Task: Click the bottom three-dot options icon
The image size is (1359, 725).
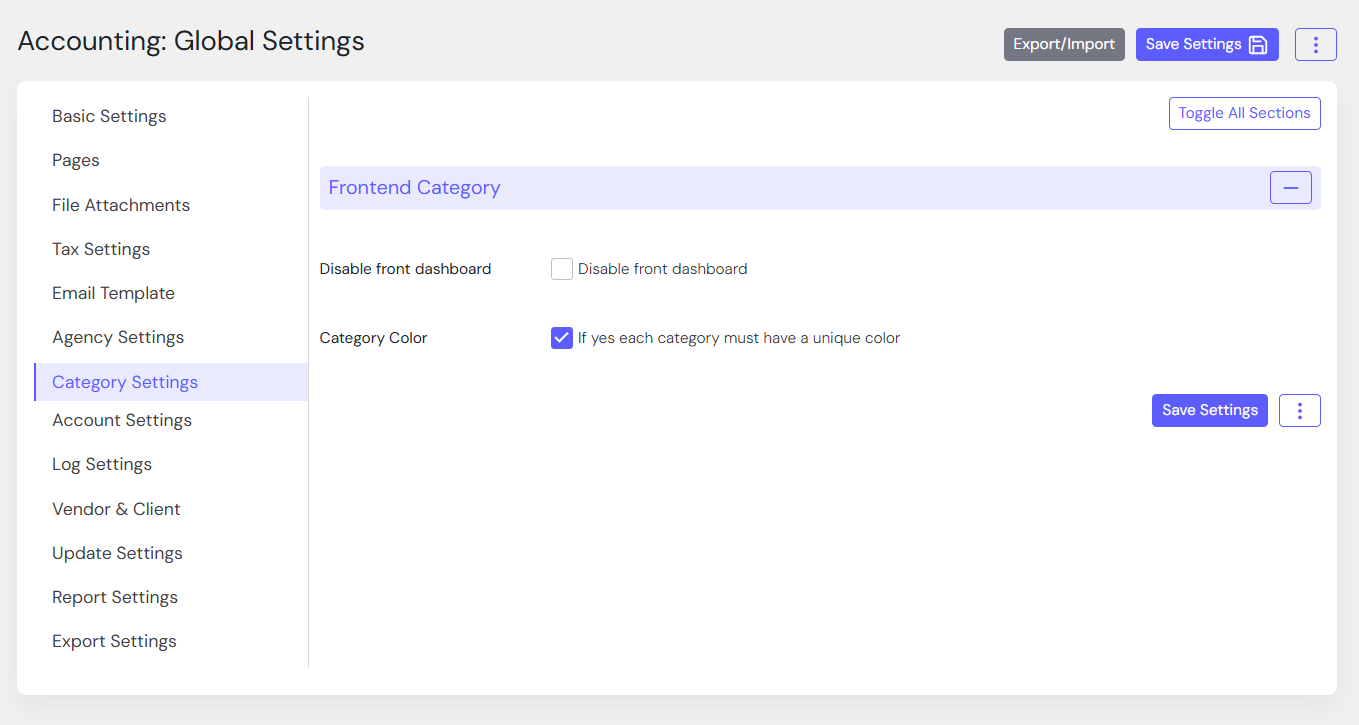Action: click(x=1299, y=410)
